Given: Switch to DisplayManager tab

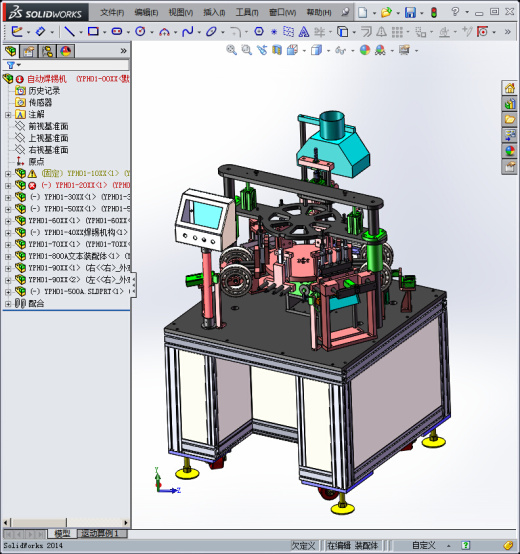Looking at the screenshot, I should click(x=66, y=51).
